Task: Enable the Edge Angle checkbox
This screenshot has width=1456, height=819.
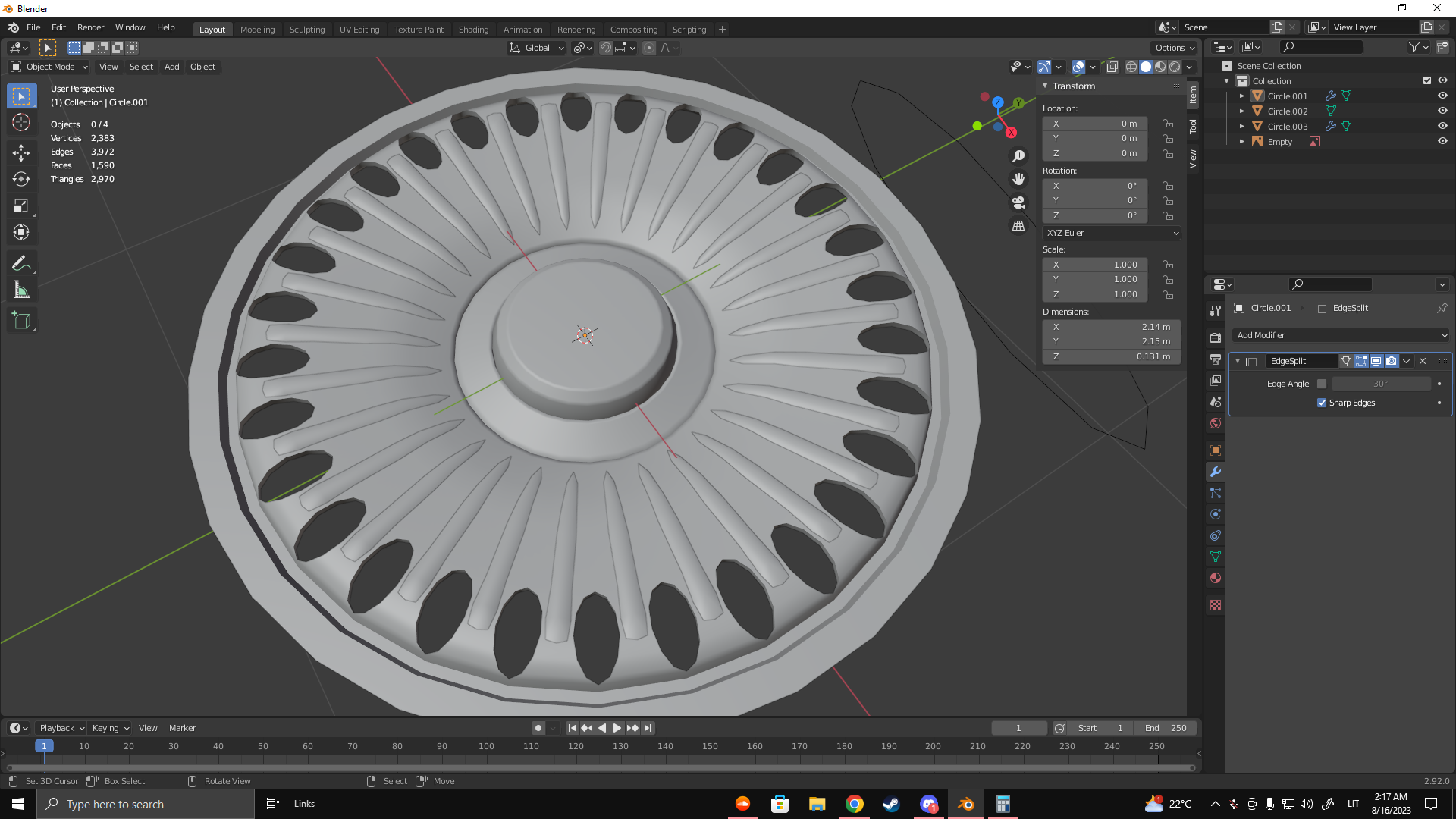Action: (1322, 384)
